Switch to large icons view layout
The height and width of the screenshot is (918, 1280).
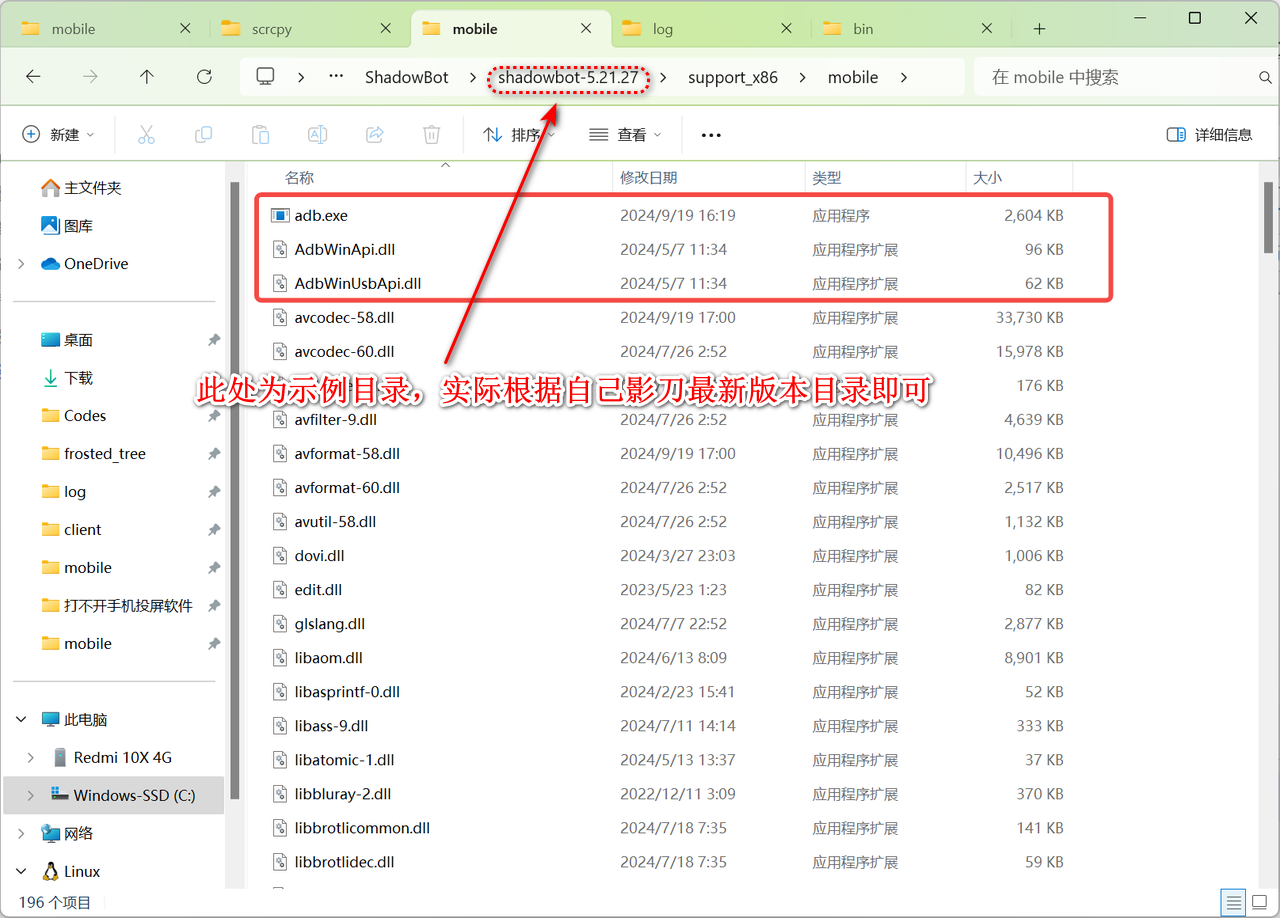tap(1259, 900)
